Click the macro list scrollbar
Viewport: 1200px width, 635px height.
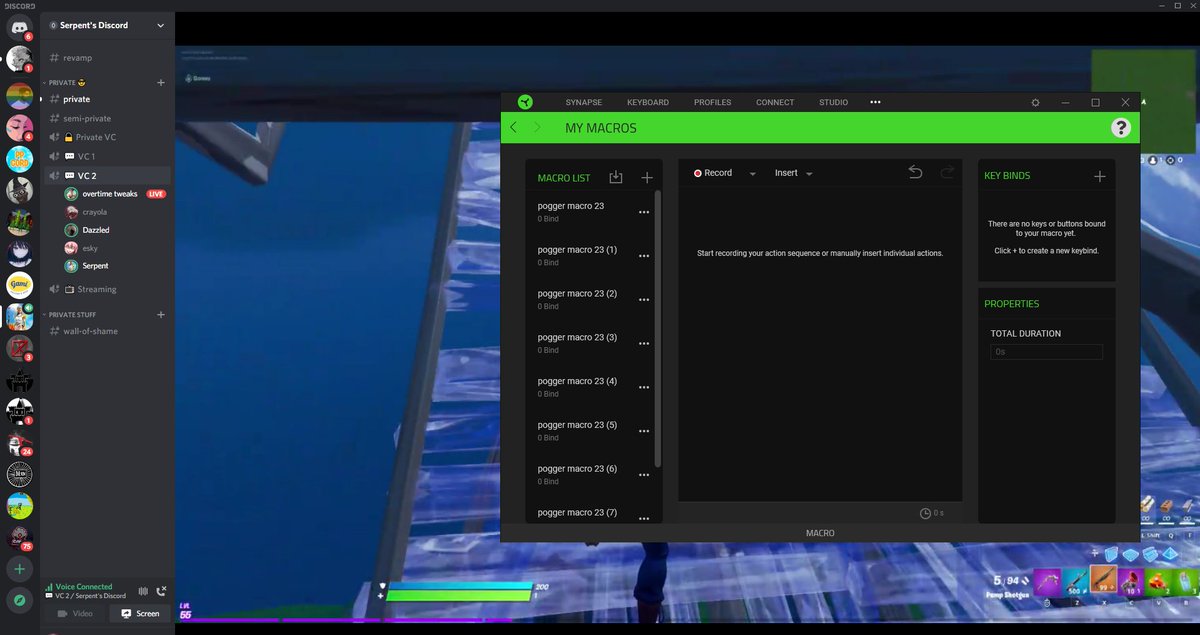click(x=657, y=330)
